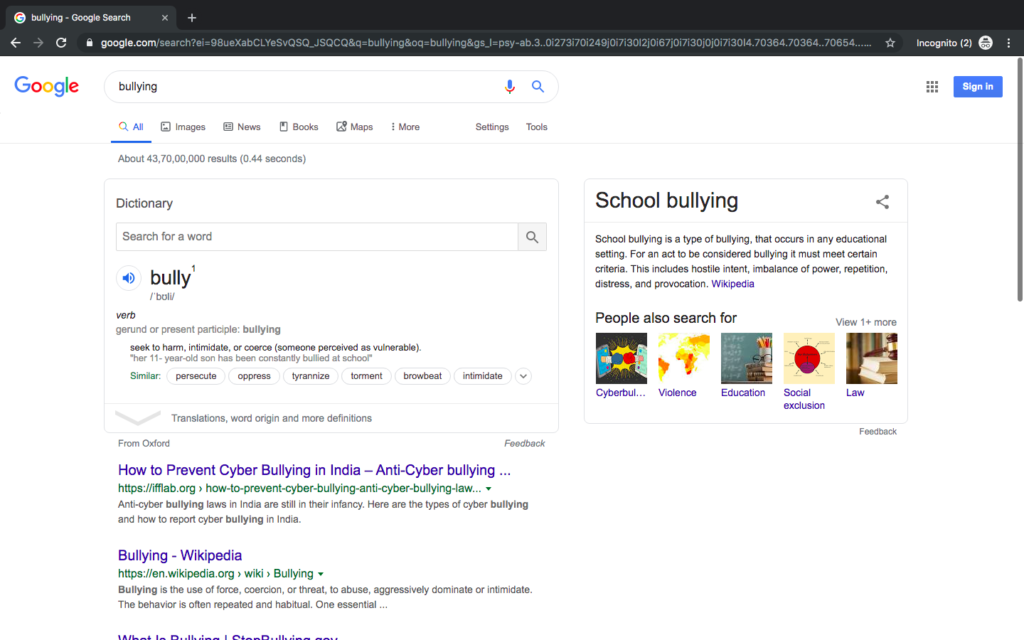Click the From Oxford source text
Viewport: 1024px width, 640px height.
144,443
